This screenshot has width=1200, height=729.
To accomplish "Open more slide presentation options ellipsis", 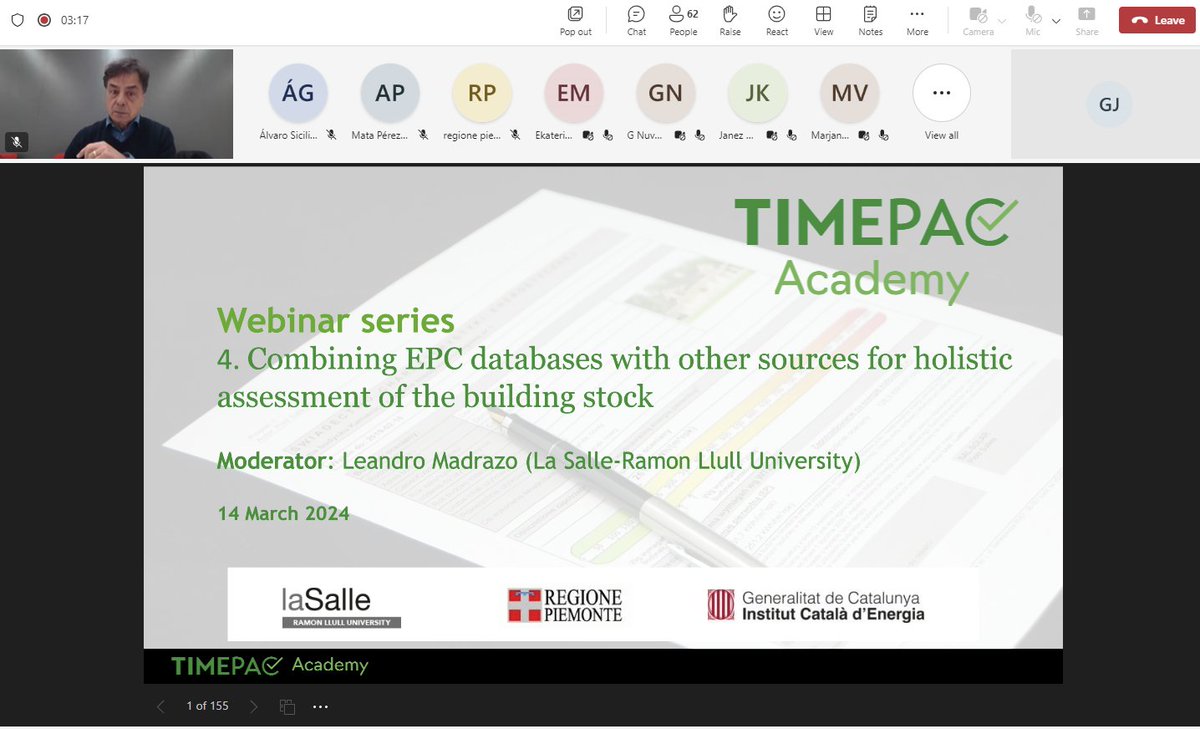I will pyautogui.click(x=320, y=706).
